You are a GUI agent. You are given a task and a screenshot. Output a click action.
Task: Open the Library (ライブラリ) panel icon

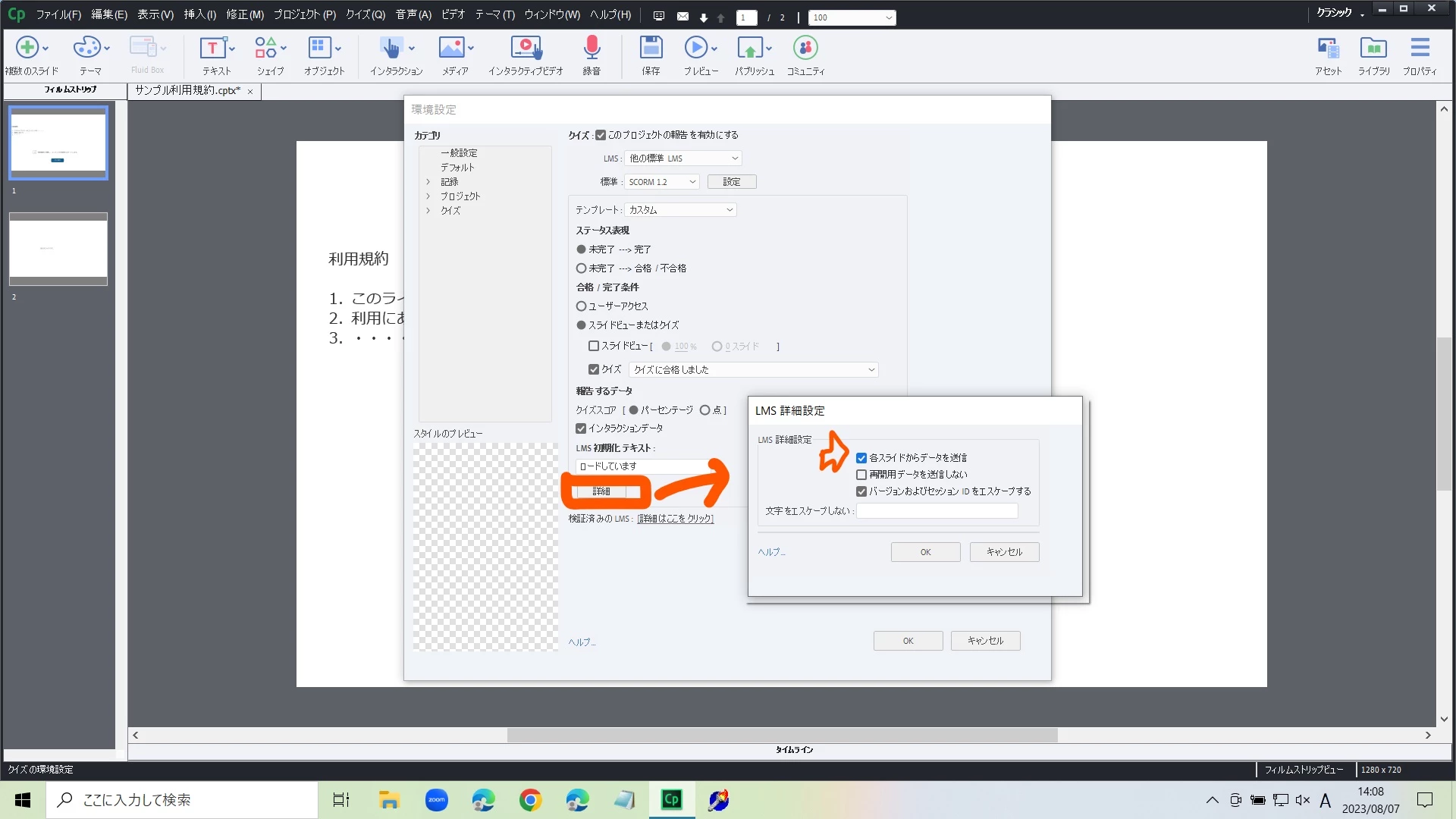coord(1373,49)
